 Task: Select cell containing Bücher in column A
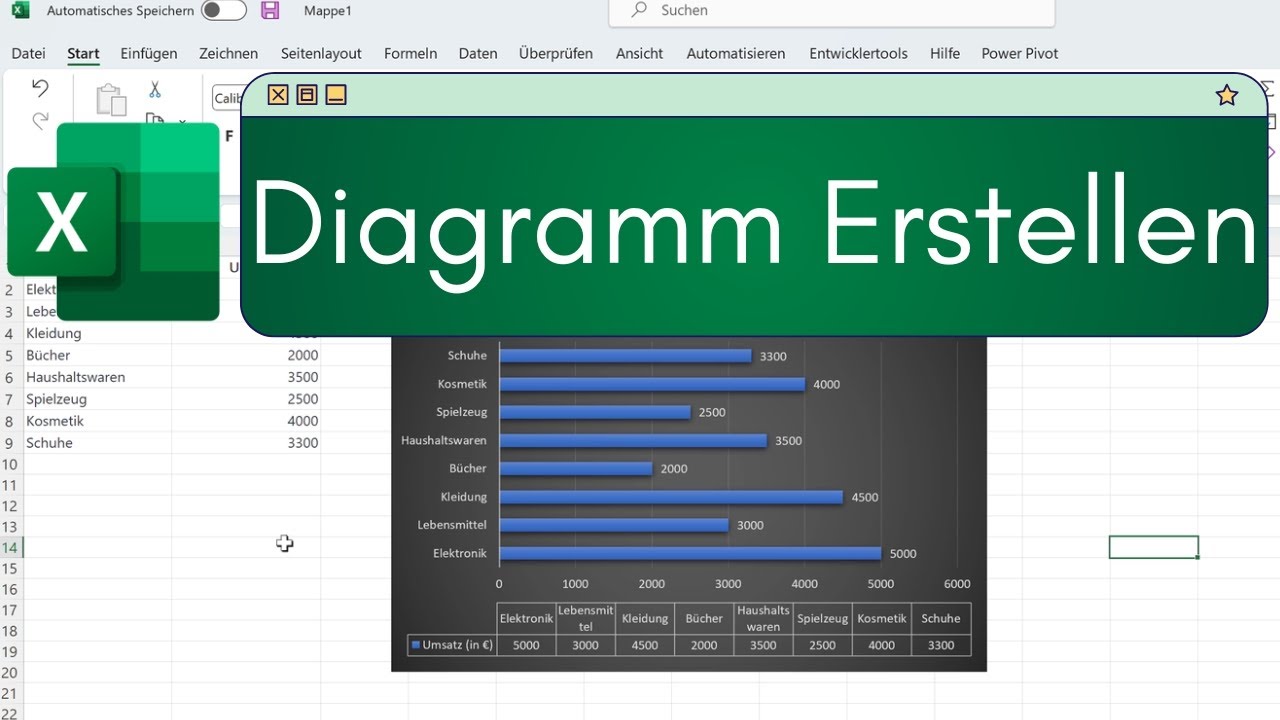pyautogui.click(x=98, y=355)
